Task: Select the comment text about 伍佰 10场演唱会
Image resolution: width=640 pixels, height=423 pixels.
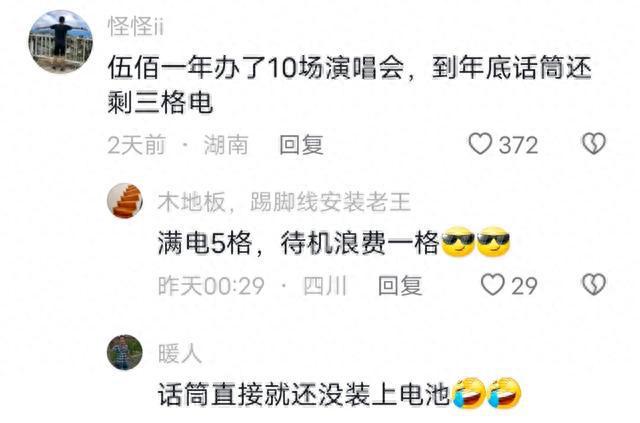Action: click(x=349, y=85)
